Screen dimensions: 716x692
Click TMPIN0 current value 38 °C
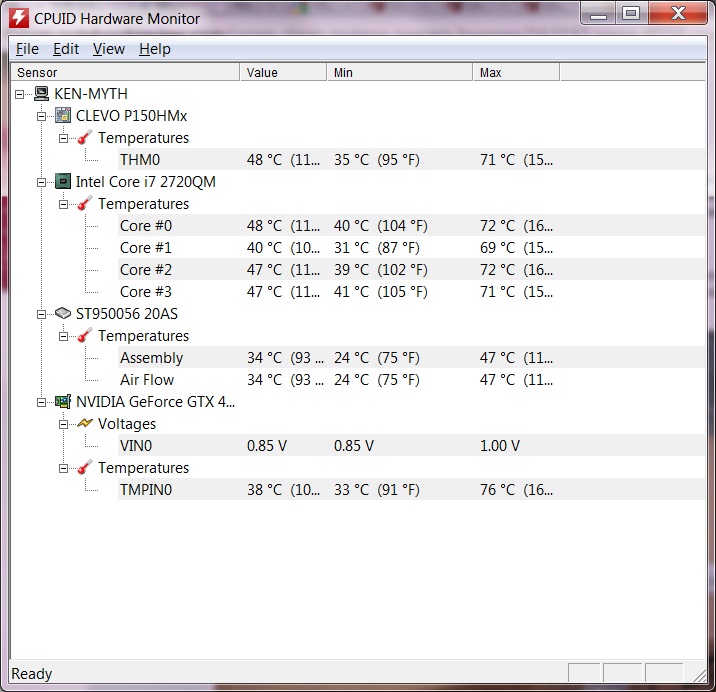pyautogui.click(x=284, y=489)
